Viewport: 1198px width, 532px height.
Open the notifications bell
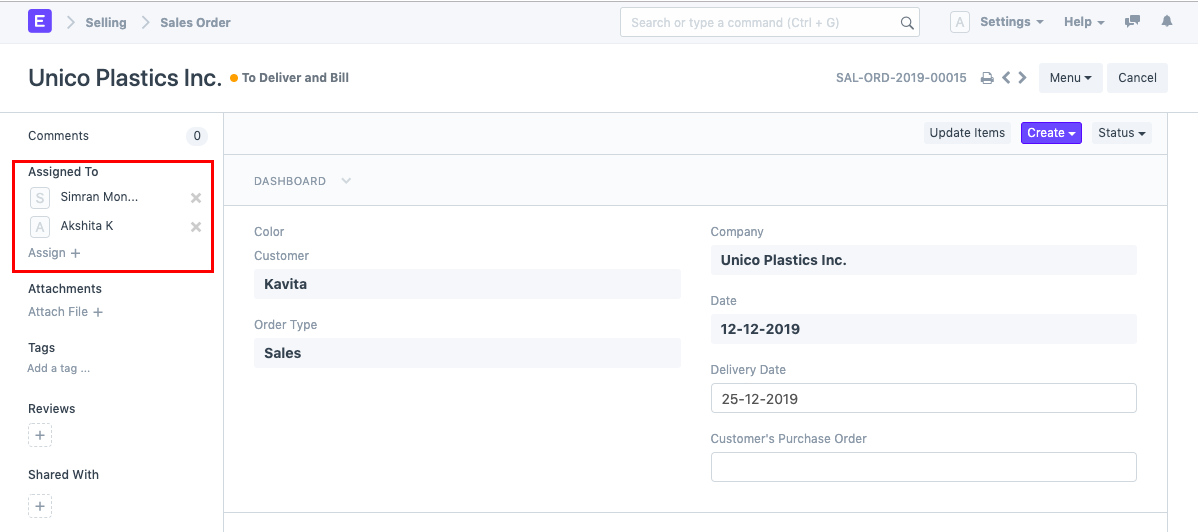tap(1166, 22)
